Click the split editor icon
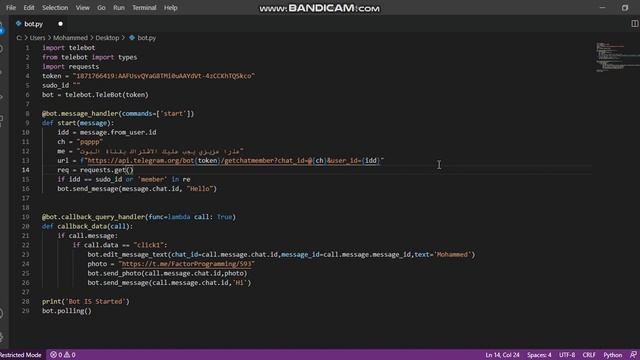 point(635,24)
